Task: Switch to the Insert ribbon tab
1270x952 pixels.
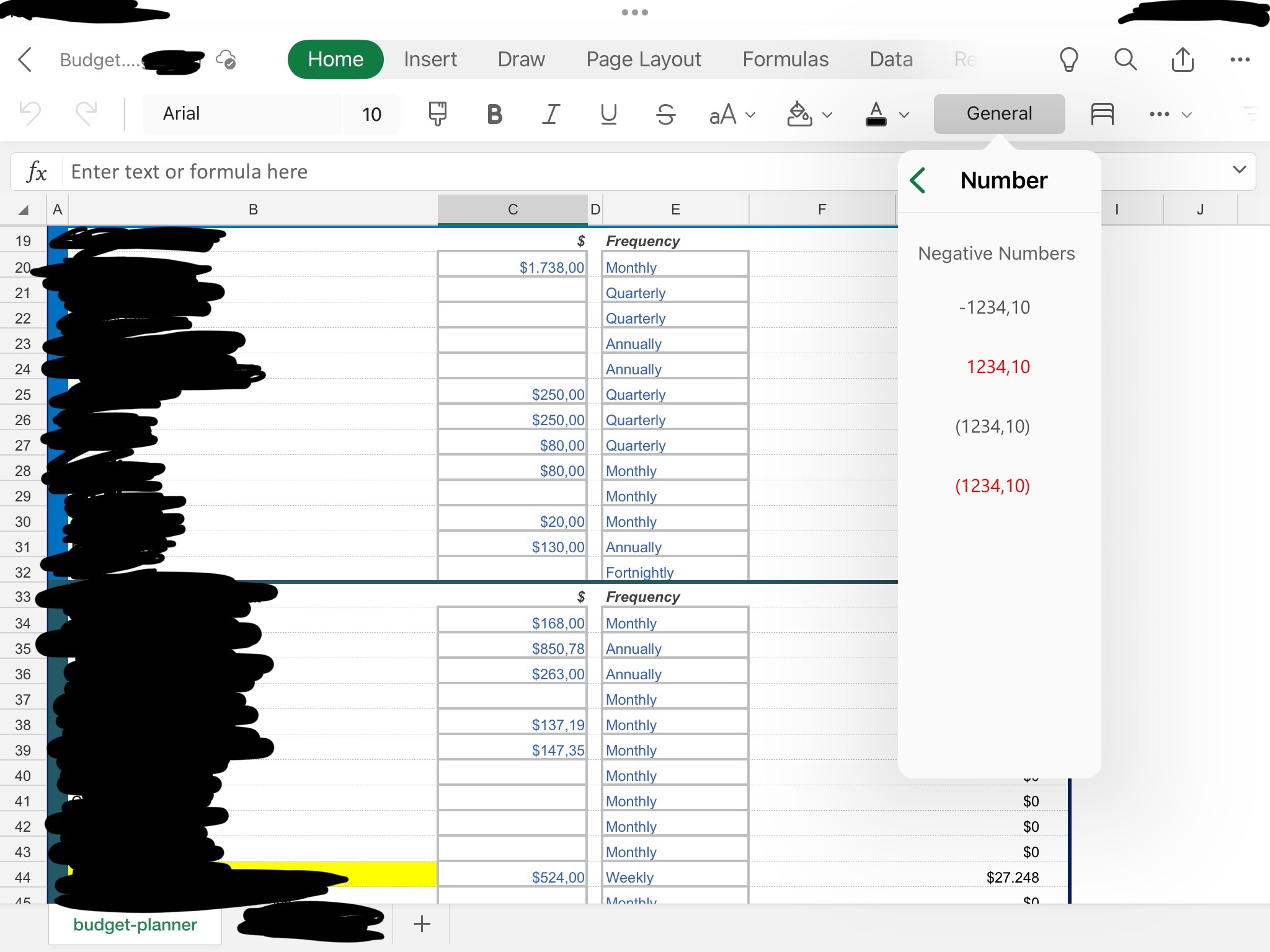Action: point(430,59)
